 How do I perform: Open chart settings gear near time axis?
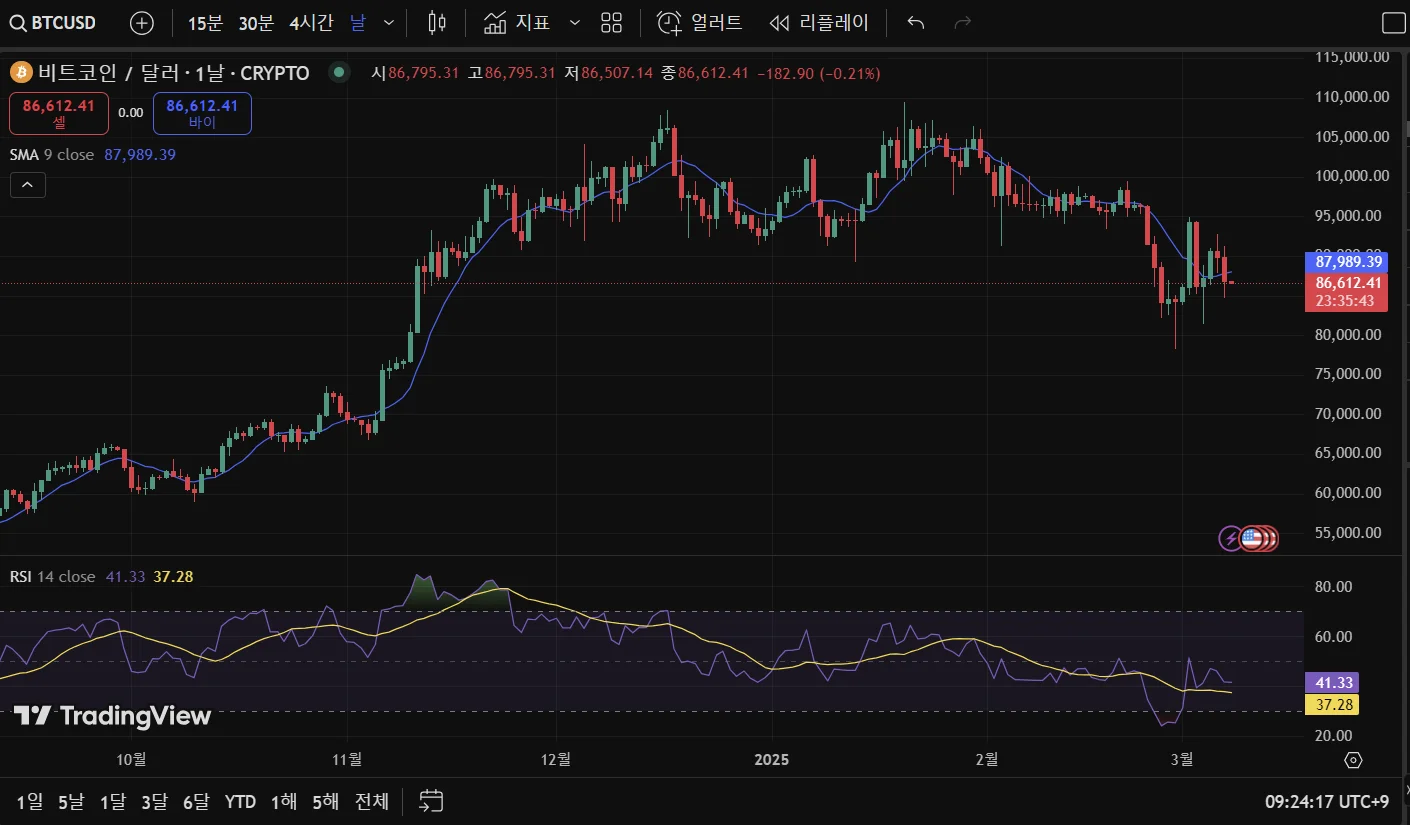[x=1353, y=760]
